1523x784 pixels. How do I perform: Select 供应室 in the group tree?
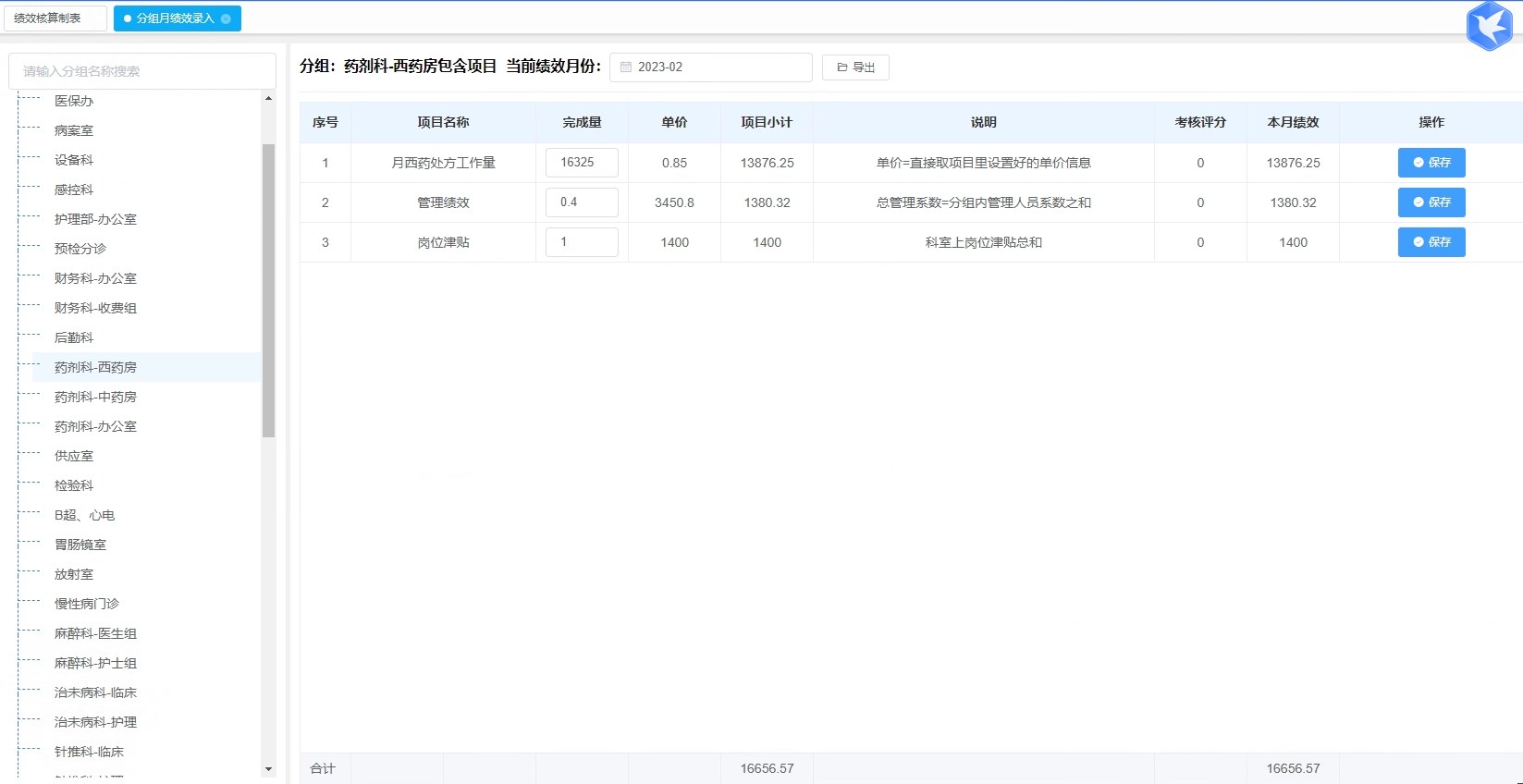[x=74, y=456]
